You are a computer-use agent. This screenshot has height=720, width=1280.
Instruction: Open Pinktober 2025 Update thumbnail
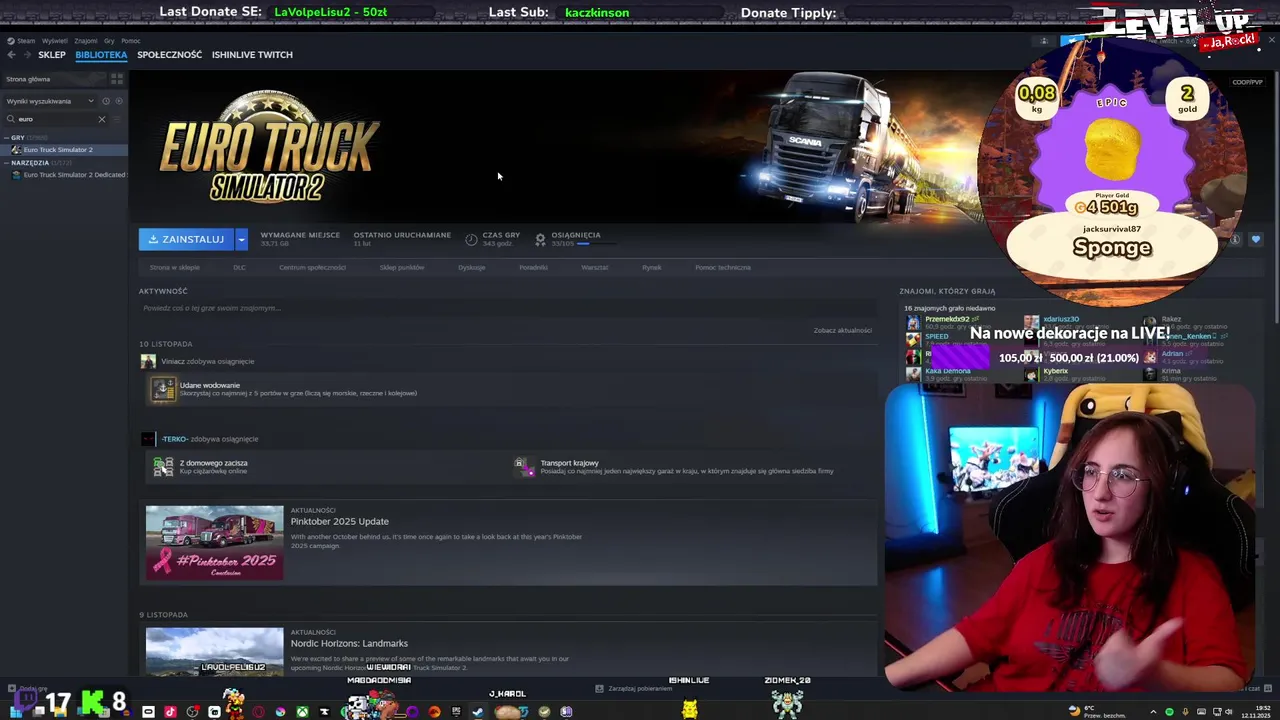click(x=215, y=543)
